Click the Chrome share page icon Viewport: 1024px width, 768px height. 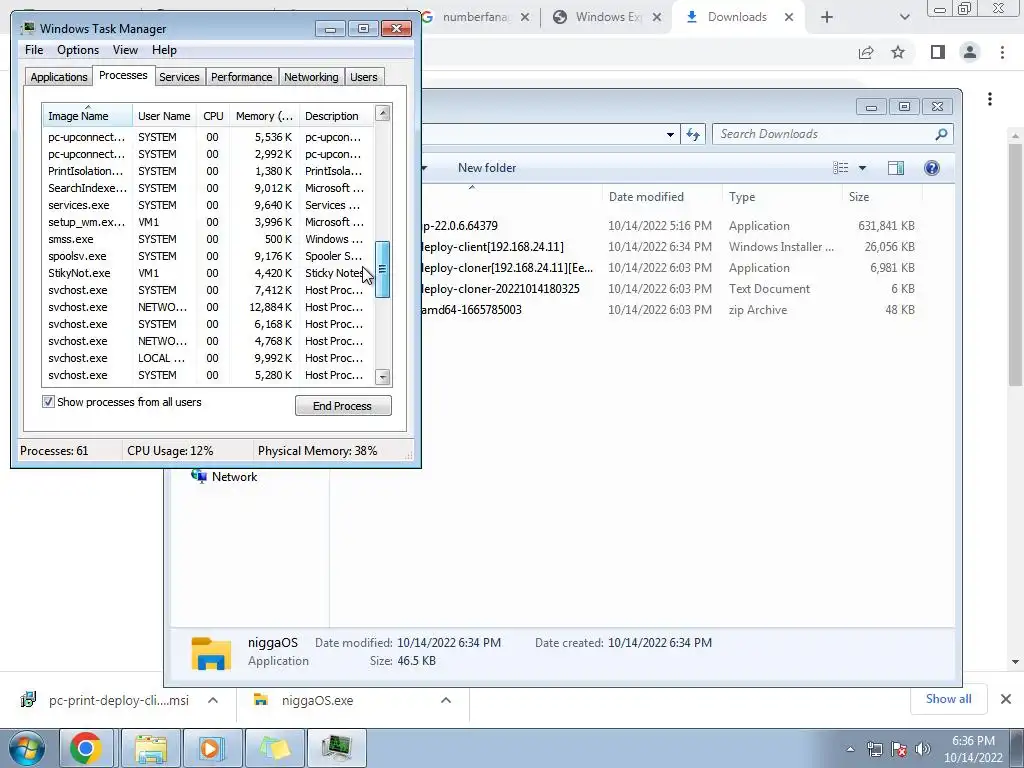[866, 52]
